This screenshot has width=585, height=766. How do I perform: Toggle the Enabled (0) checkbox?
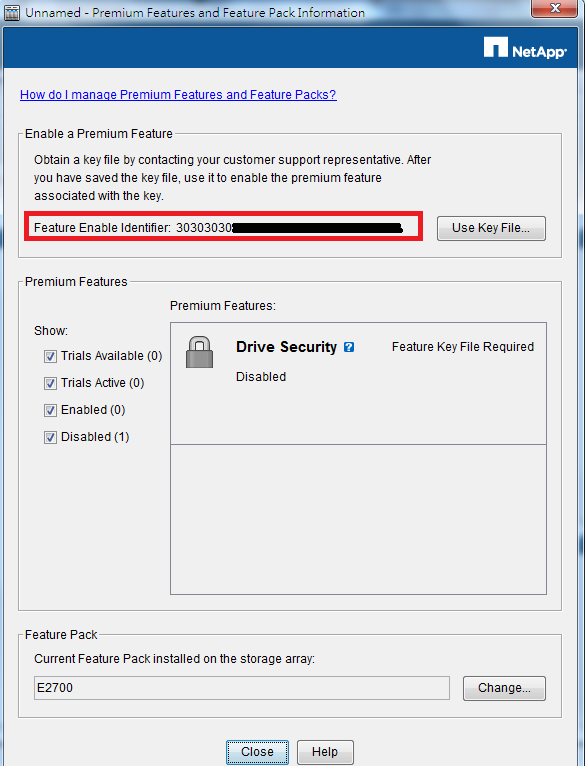tap(50, 410)
